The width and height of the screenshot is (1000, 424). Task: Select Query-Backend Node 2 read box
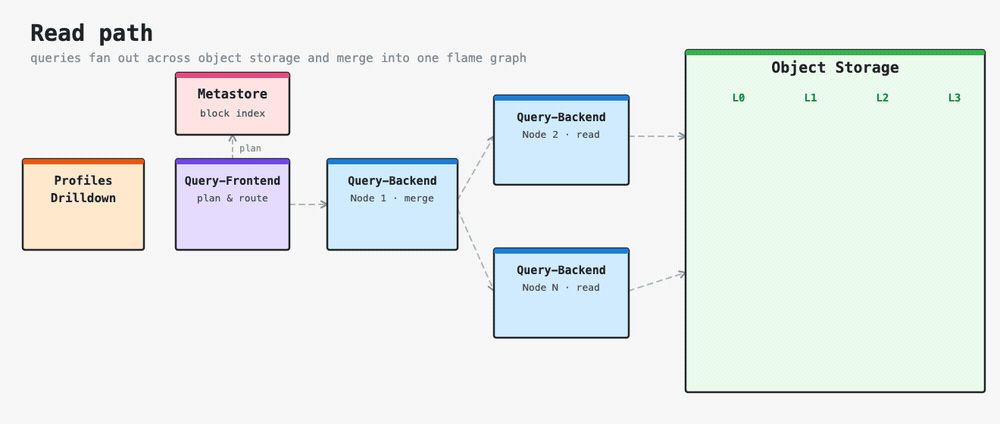click(x=561, y=140)
